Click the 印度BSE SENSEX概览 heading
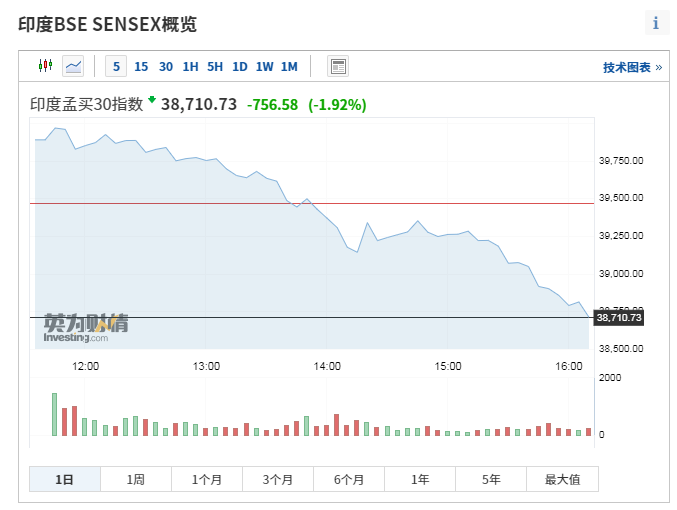The width and height of the screenshot is (677, 510). click(107, 25)
